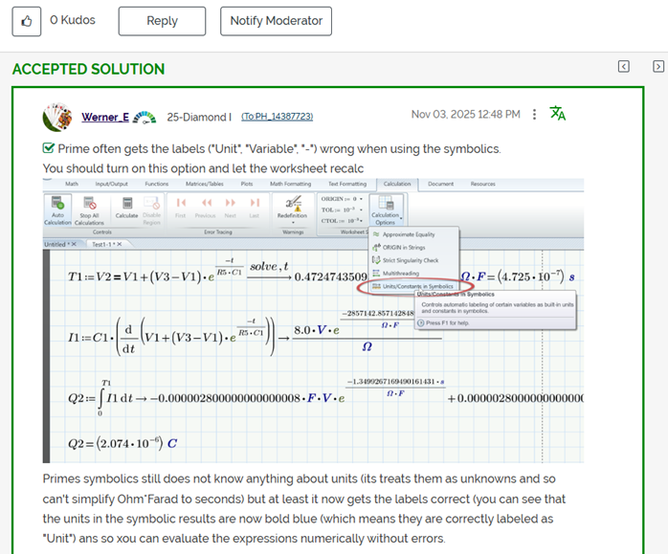This screenshot has width=668, height=554.
Task: Click the Kudos thumbs-up icon
Action: pyautogui.click(x=26, y=20)
